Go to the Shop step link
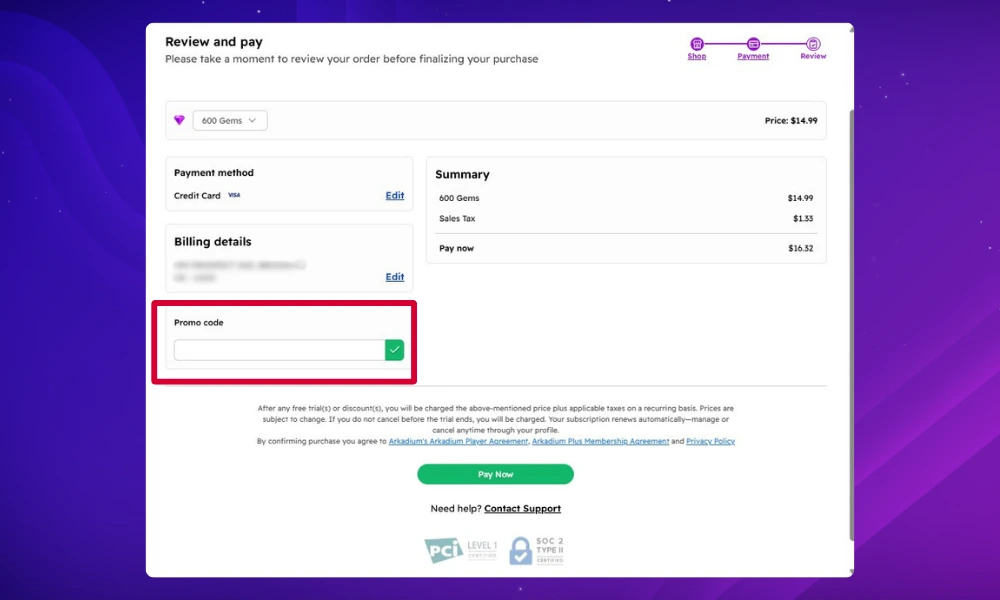This screenshot has width=1000, height=600. coord(697,57)
